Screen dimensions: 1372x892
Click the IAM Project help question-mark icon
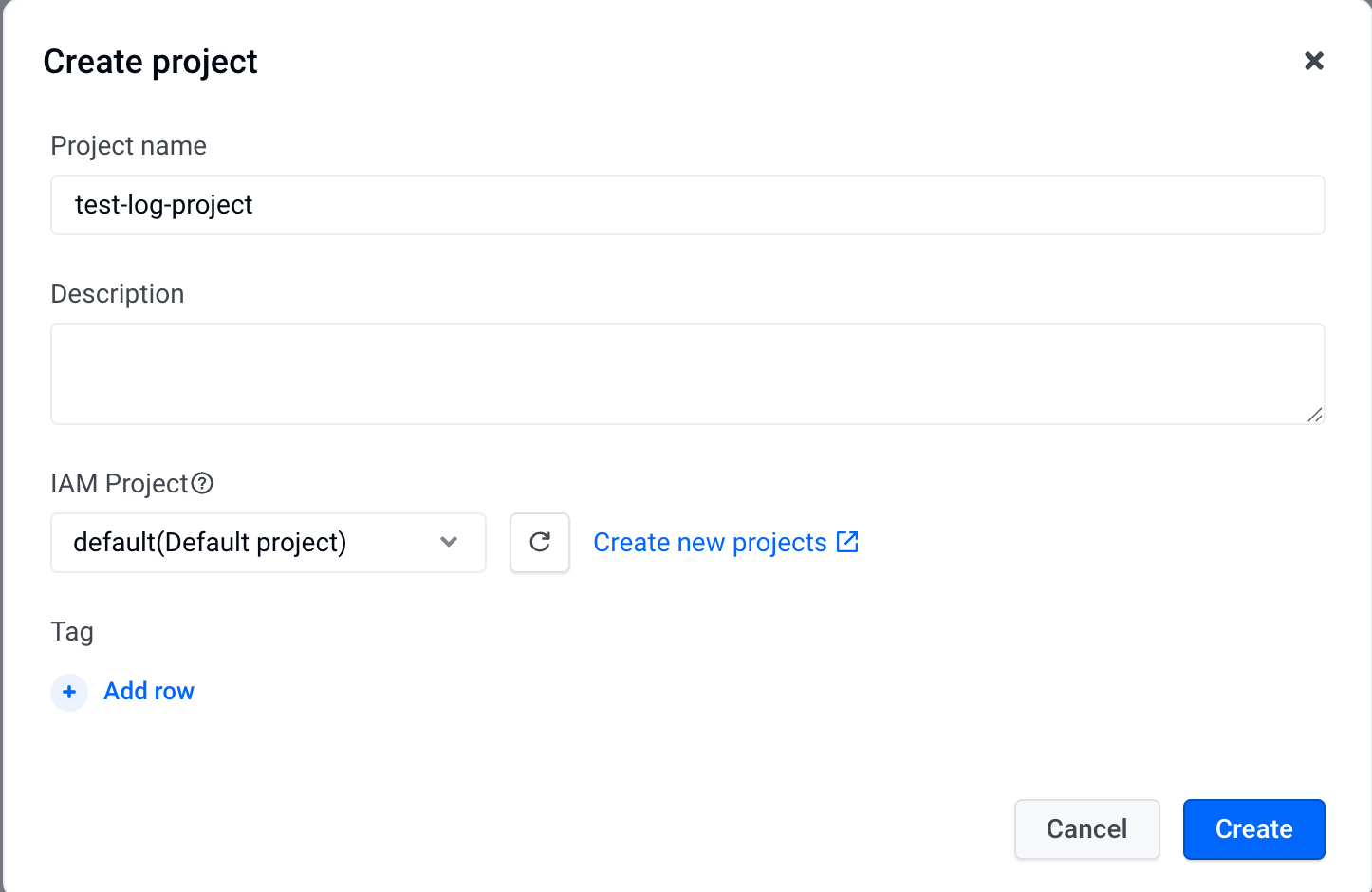[202, 484]
